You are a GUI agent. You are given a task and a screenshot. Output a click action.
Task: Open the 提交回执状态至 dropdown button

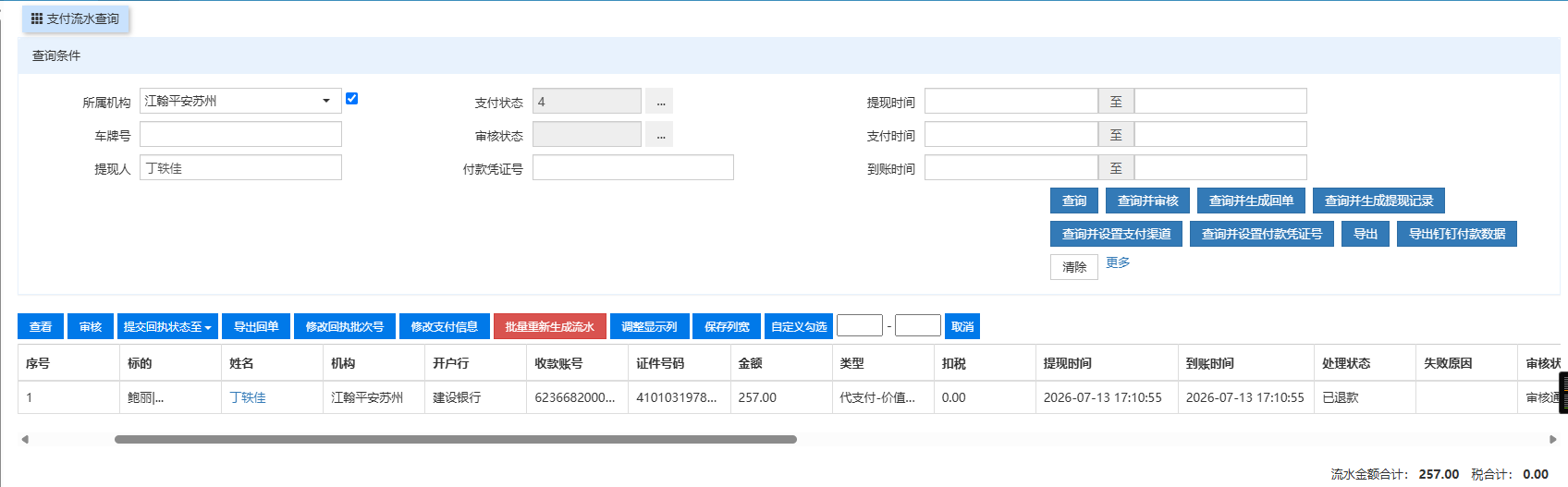coord(167,326)
